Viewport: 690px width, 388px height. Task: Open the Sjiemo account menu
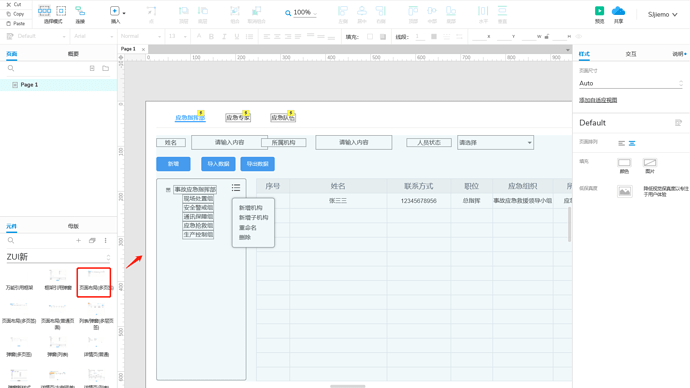(x=662, y=15)
